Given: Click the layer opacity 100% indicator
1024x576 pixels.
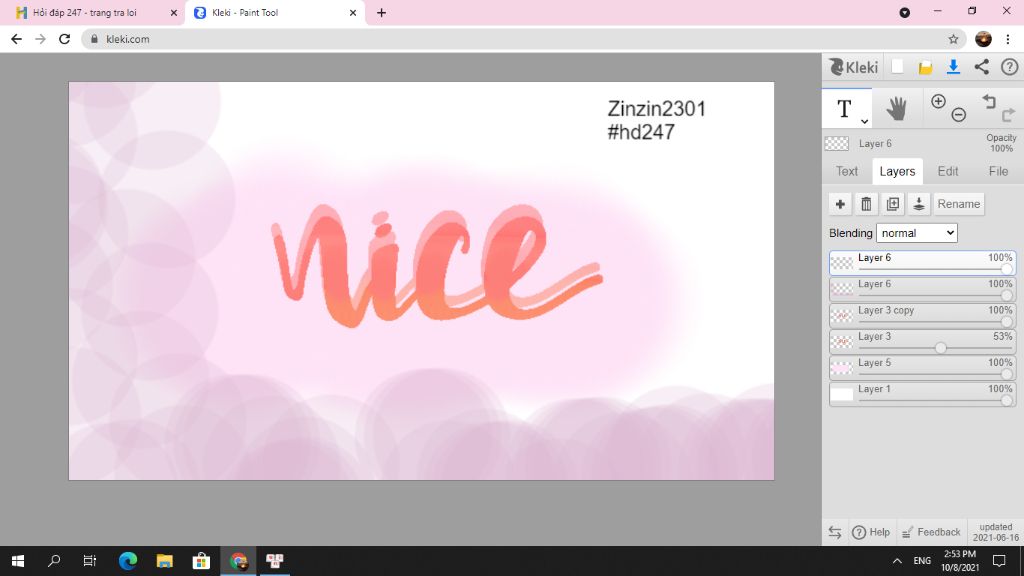Looking at the screenshot, I should point(1000,143).
